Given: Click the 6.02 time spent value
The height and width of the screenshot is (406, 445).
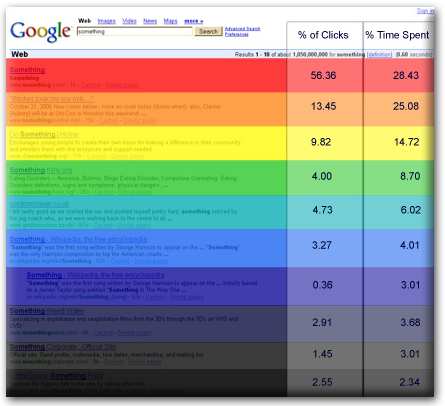Looking at the screenshot, I should pos(411,210).
